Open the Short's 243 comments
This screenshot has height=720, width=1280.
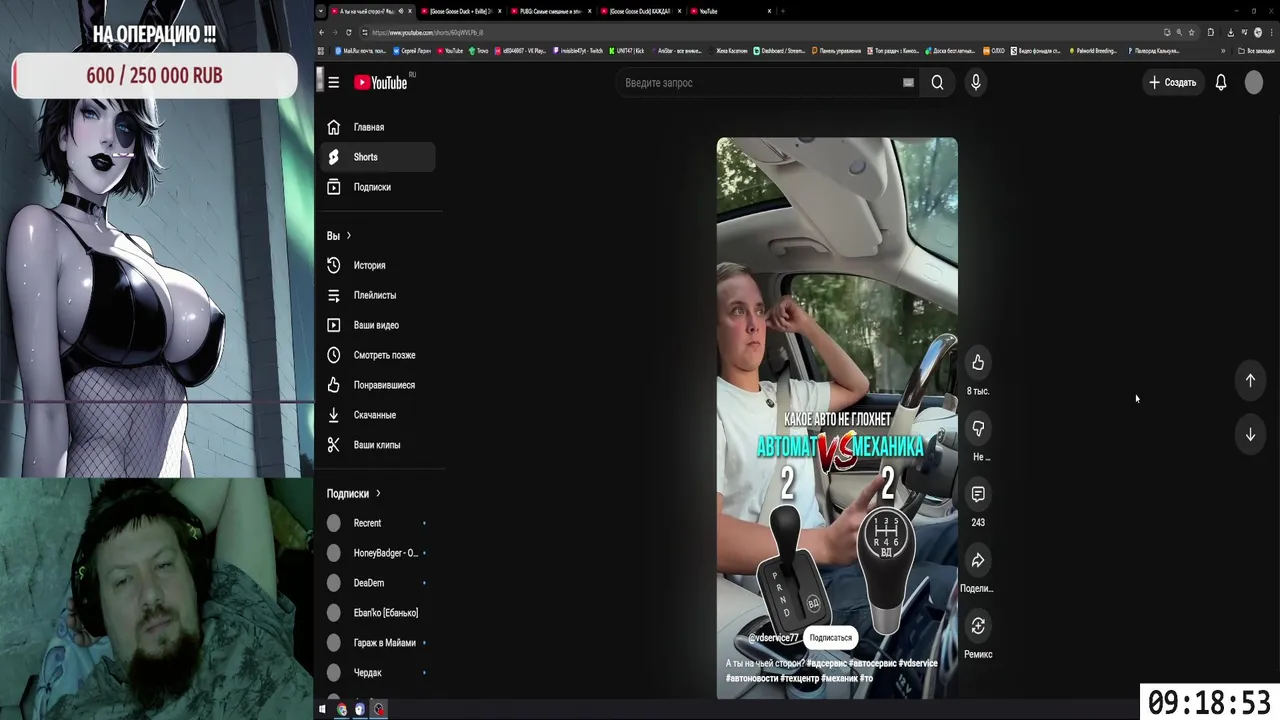978,494
